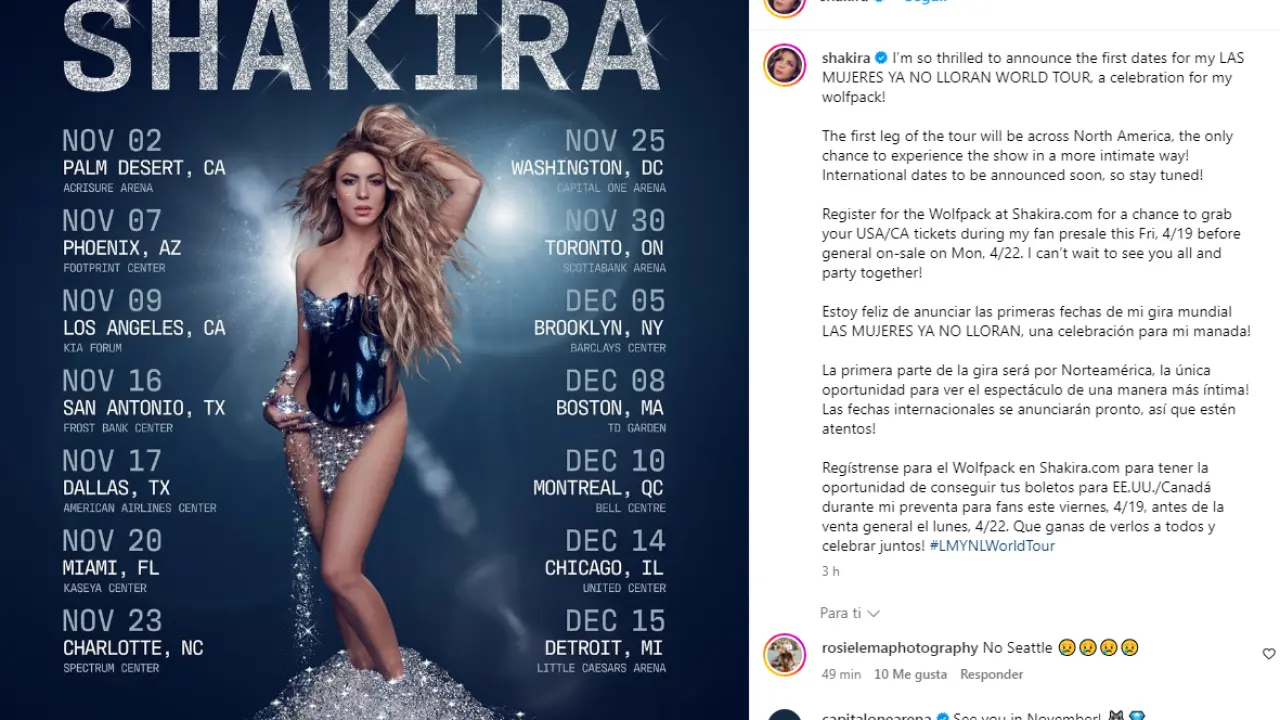Screen dimensions: 1280x720
Task: Click the verified badge beside shakira's name
Action: click(x=881, y=58)
